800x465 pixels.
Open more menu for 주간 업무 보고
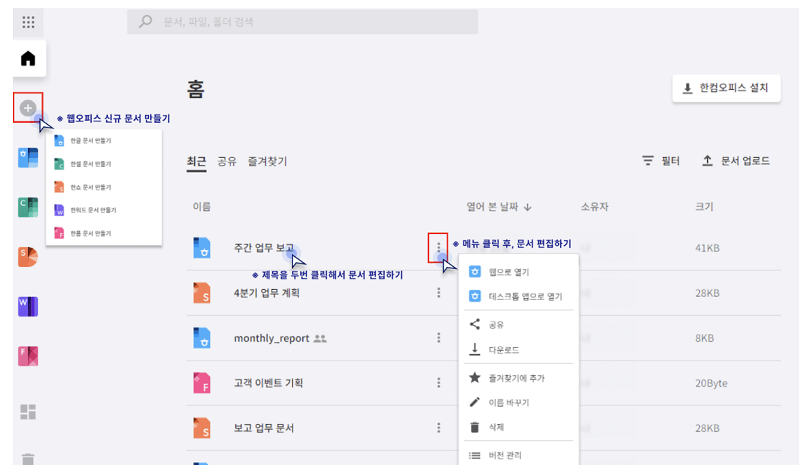pos(438,248)
